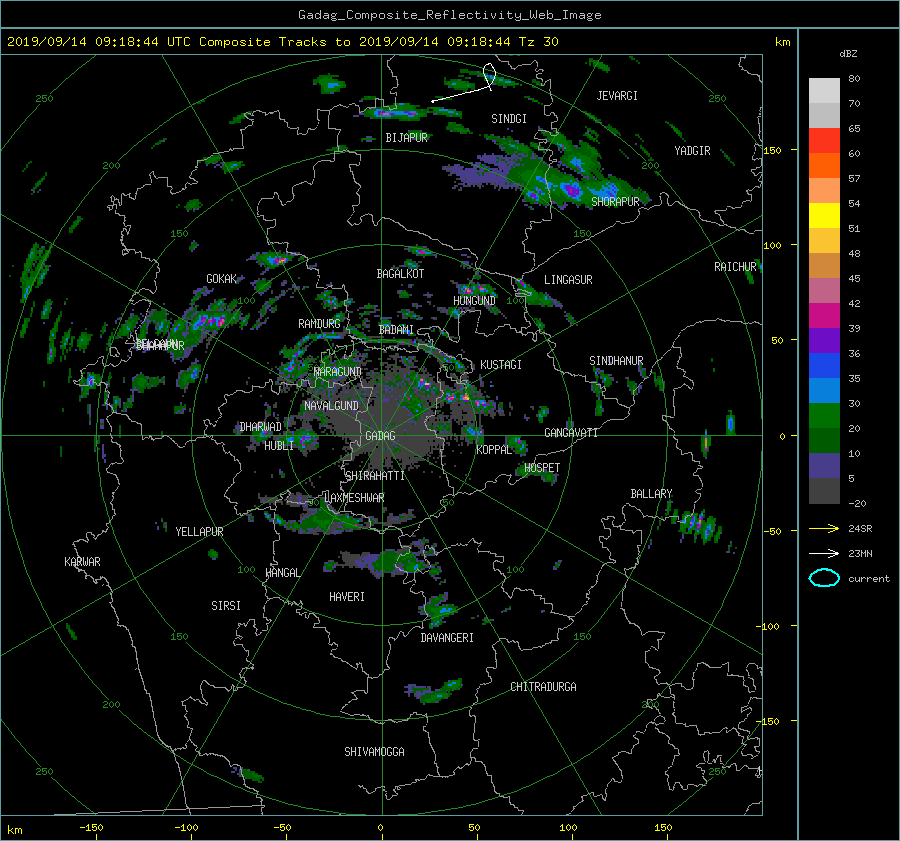900x841 pixels.
Task: Click the orange 60 dBZ color swatch
Action: 824,166
